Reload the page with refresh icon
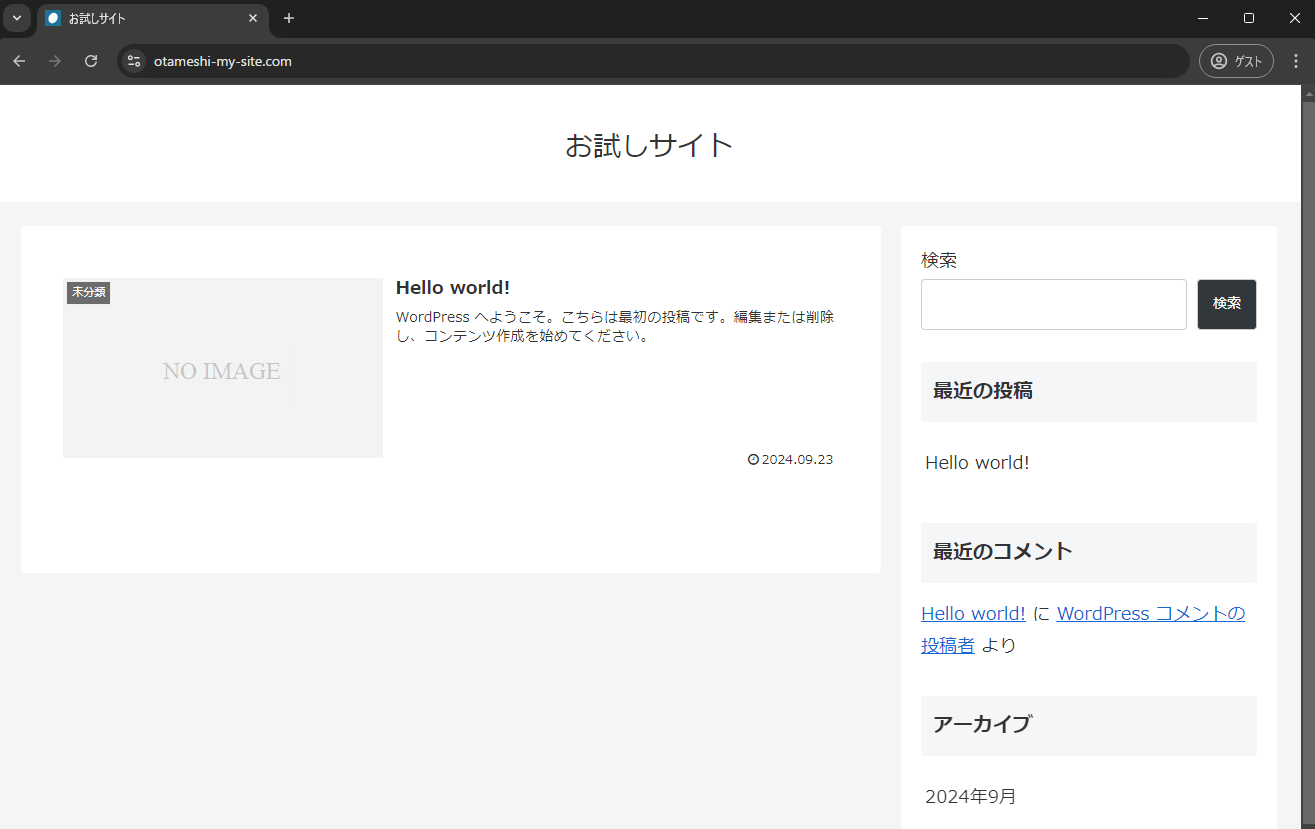 91,61
